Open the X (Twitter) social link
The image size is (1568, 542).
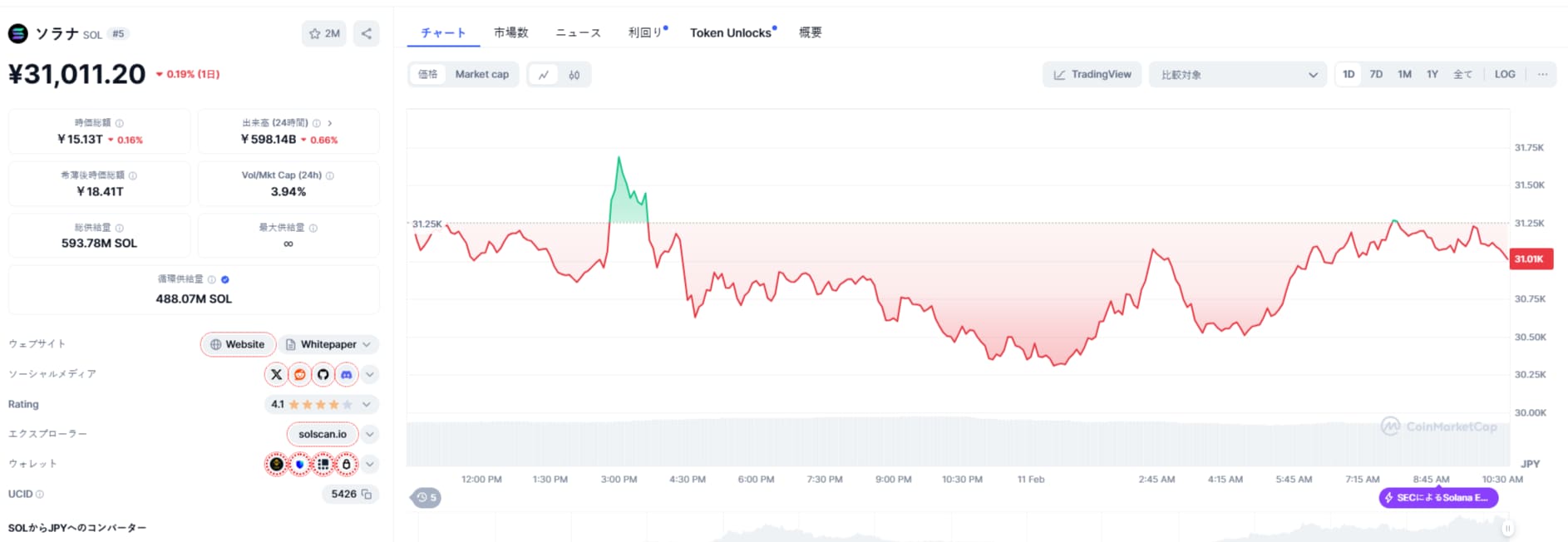pyautogui.click(x=277, y=374)
